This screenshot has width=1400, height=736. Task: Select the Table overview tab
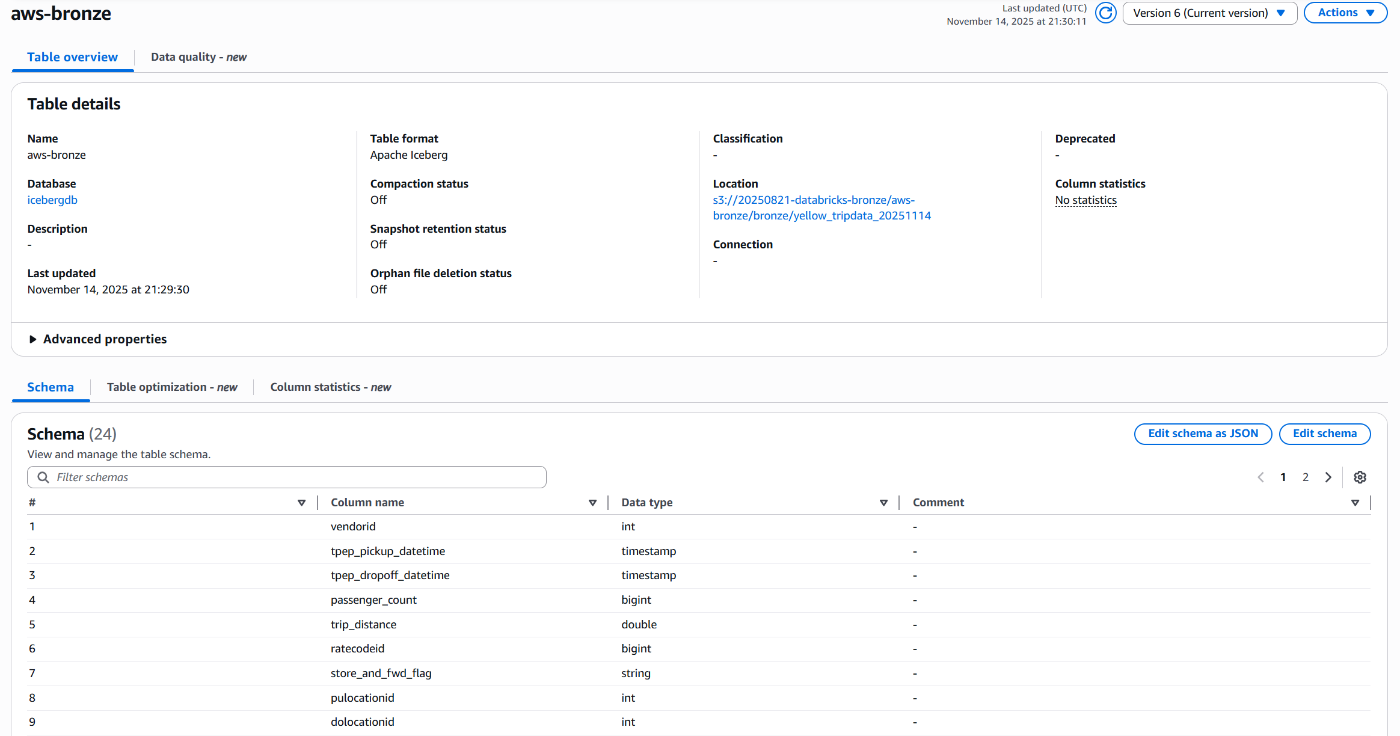point(72,57)
